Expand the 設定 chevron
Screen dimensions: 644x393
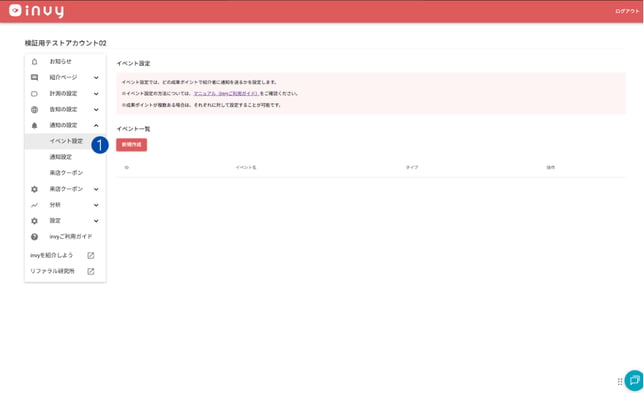pos(96,221)
